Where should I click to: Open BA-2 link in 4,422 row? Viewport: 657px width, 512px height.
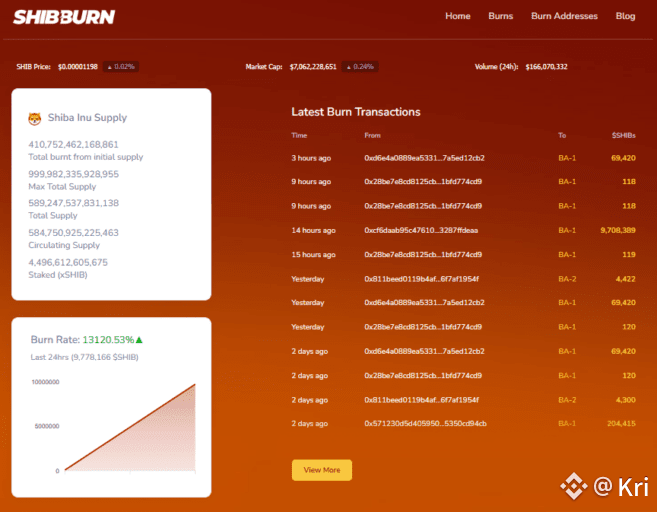point(567,279)
